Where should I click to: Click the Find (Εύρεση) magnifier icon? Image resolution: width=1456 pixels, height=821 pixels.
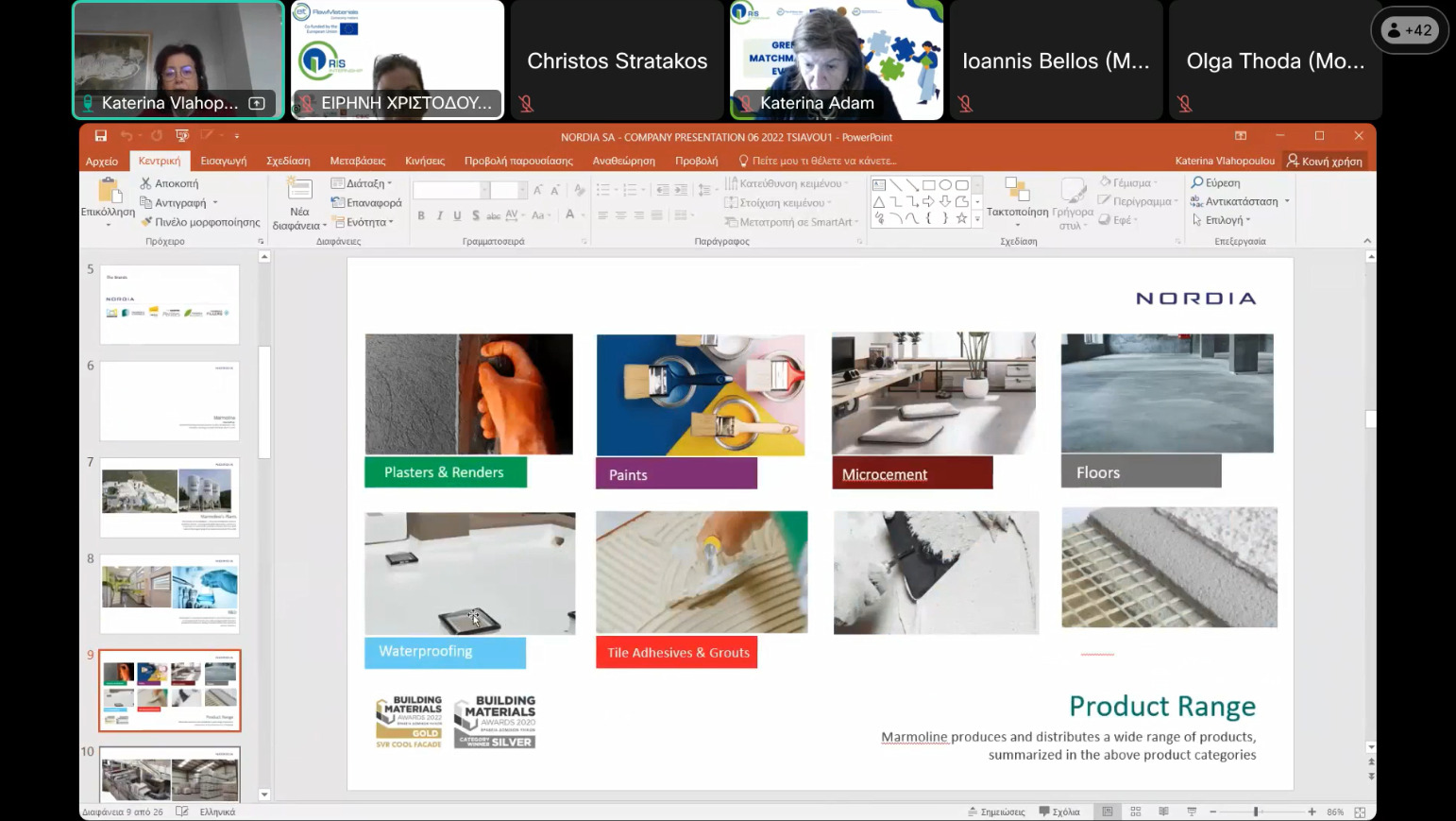pos(1197,182)
